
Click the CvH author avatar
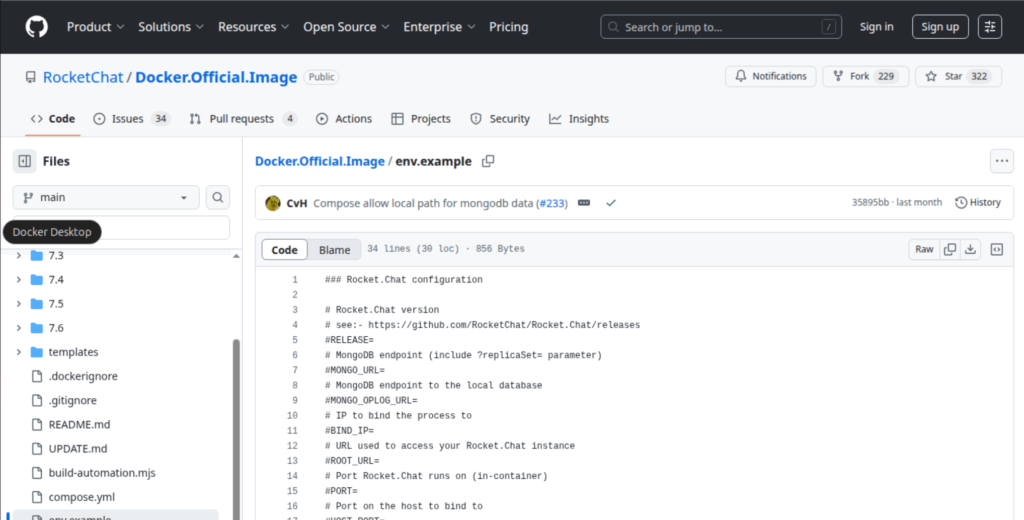pyautogui.click(x=273, y=203)
